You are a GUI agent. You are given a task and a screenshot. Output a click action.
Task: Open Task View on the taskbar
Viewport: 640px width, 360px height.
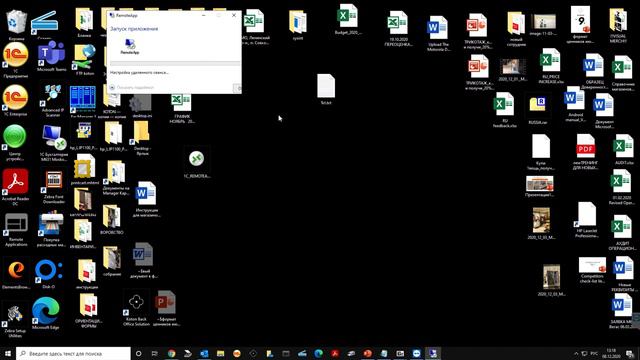coord(155,353)
